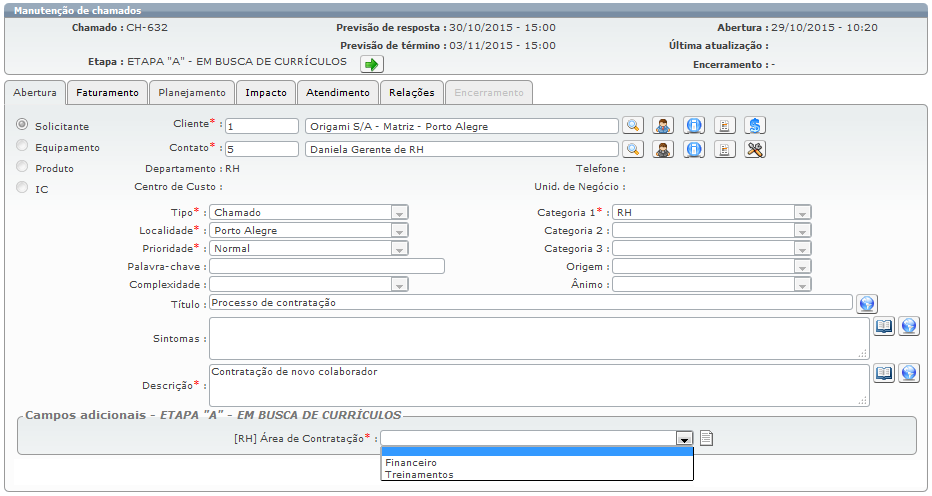Viewport: 932px width, 496px height.
Task: Click the globe icon beside Título field
Action: coord(867,303)
